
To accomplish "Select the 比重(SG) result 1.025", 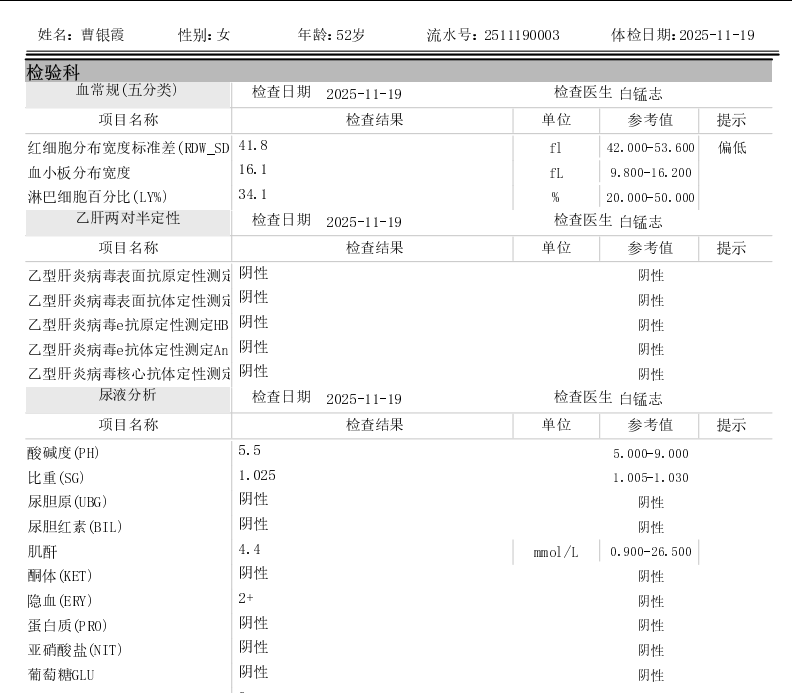I will click(256, 475).
